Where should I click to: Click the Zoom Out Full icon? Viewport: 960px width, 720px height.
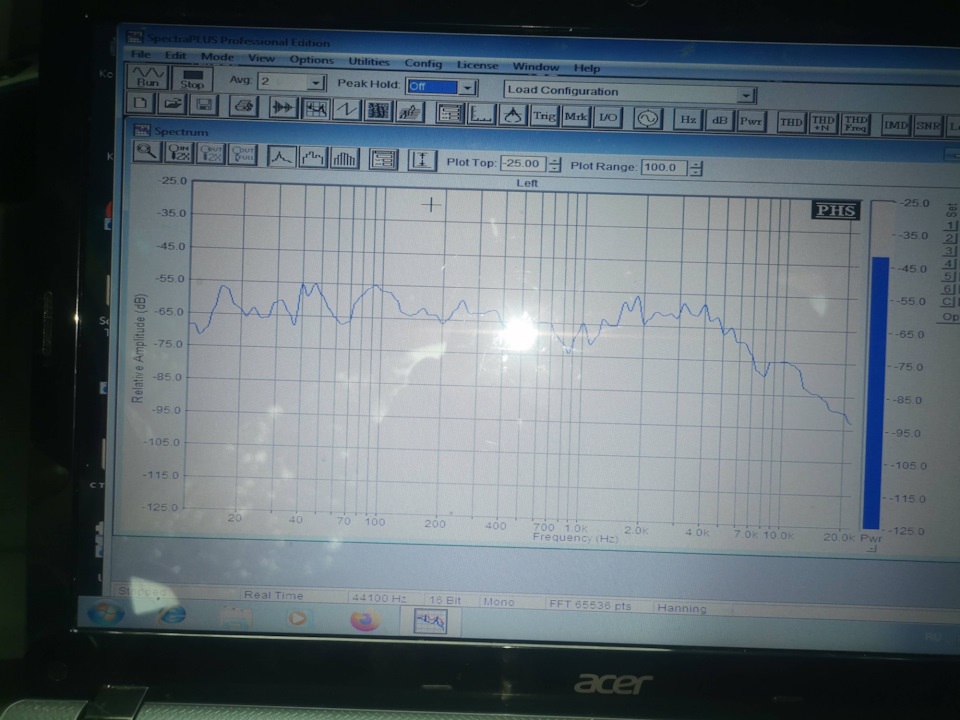pyautogui.click(x=242, y=154)
